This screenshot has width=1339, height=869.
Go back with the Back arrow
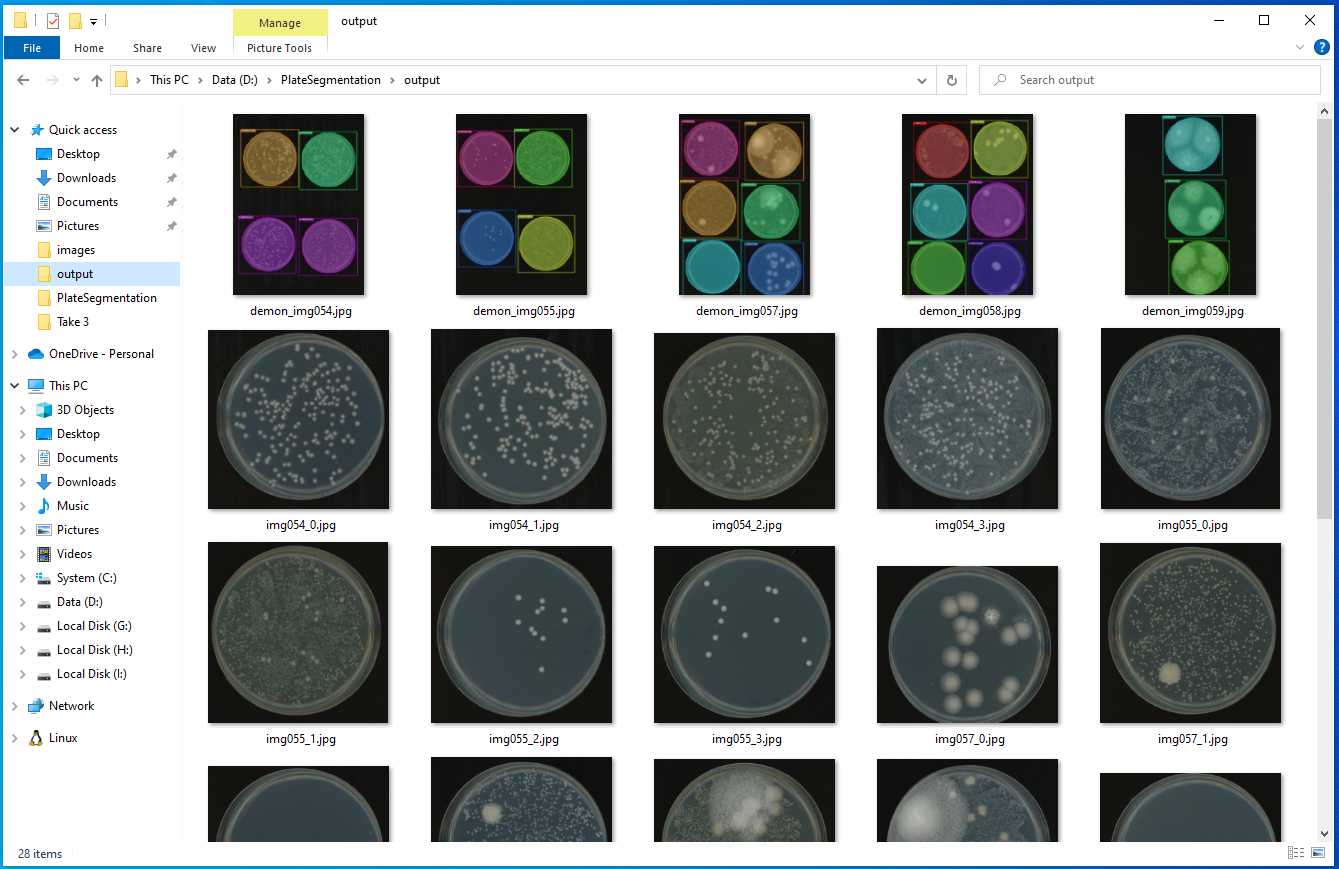click(23, 80)
